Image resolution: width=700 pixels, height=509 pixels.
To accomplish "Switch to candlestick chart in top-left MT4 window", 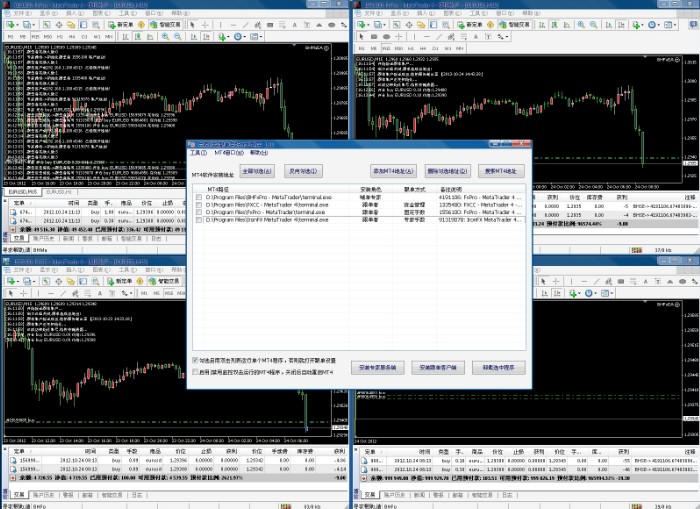I will [x=138, y=37].
